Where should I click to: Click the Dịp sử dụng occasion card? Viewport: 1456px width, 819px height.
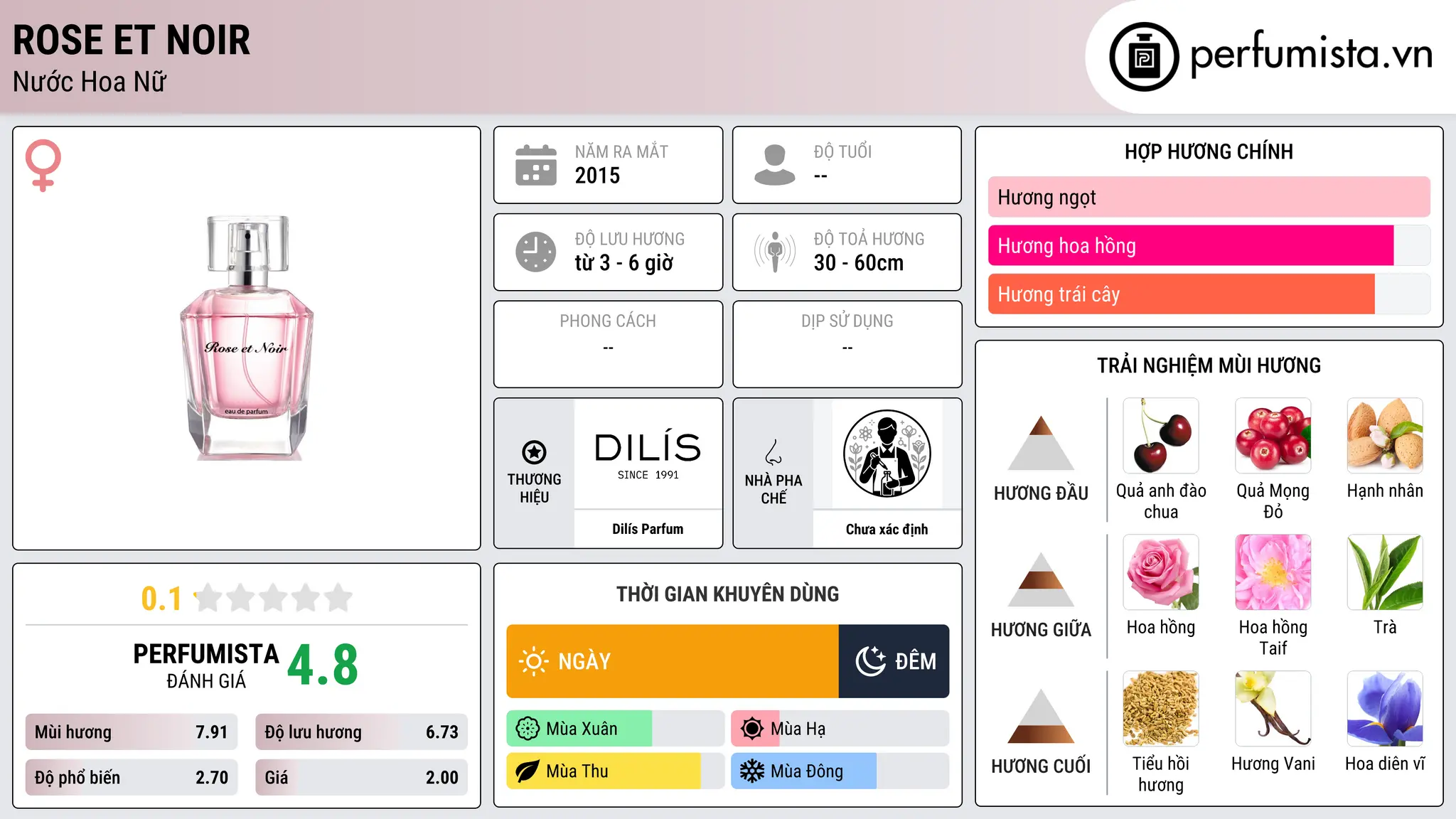pos(847,344)
